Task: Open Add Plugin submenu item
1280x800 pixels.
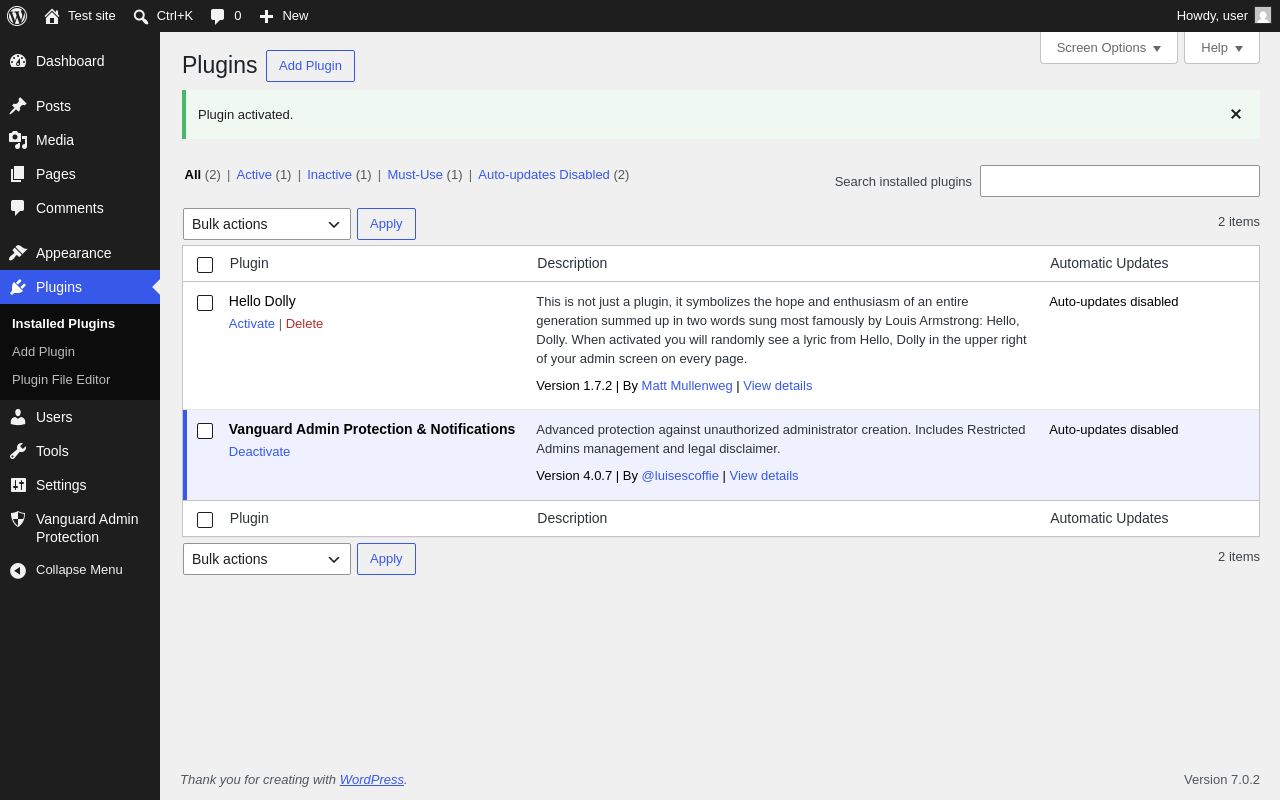Action: pyautogui.click(x=43, y=352)
